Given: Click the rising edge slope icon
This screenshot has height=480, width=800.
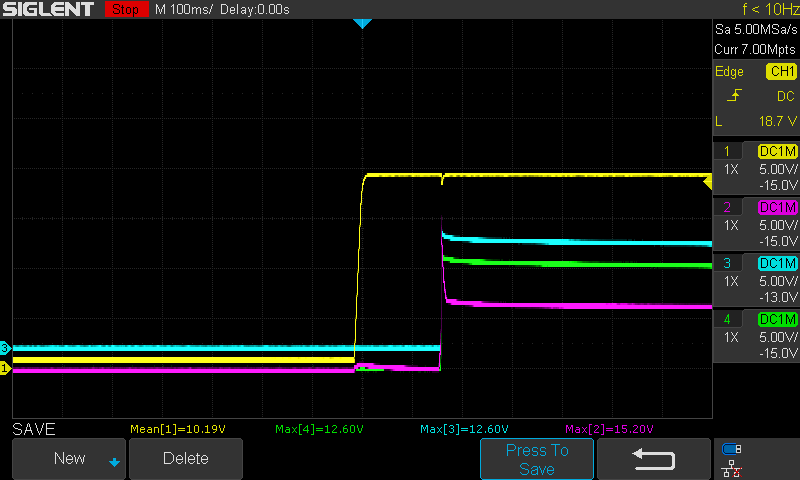Looking at the screenshot, I should click(734, 95).
